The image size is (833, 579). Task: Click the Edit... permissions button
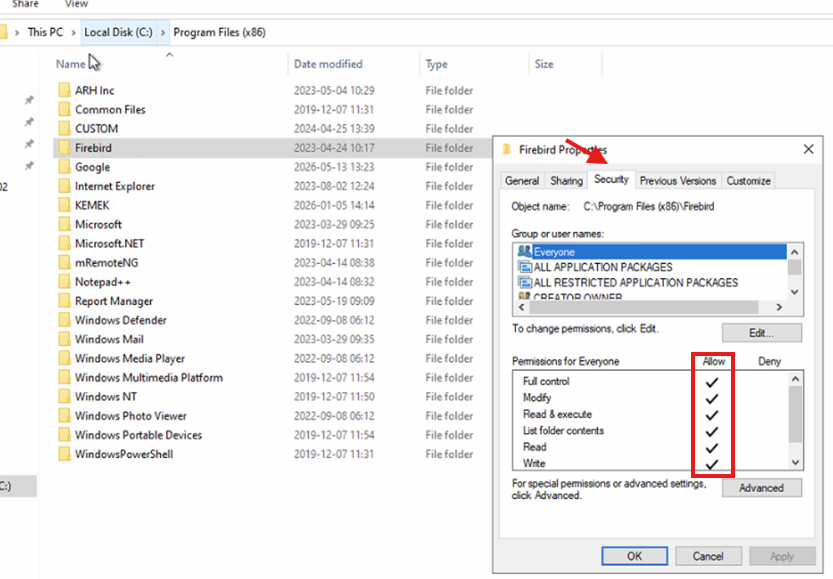pos(761,333)
